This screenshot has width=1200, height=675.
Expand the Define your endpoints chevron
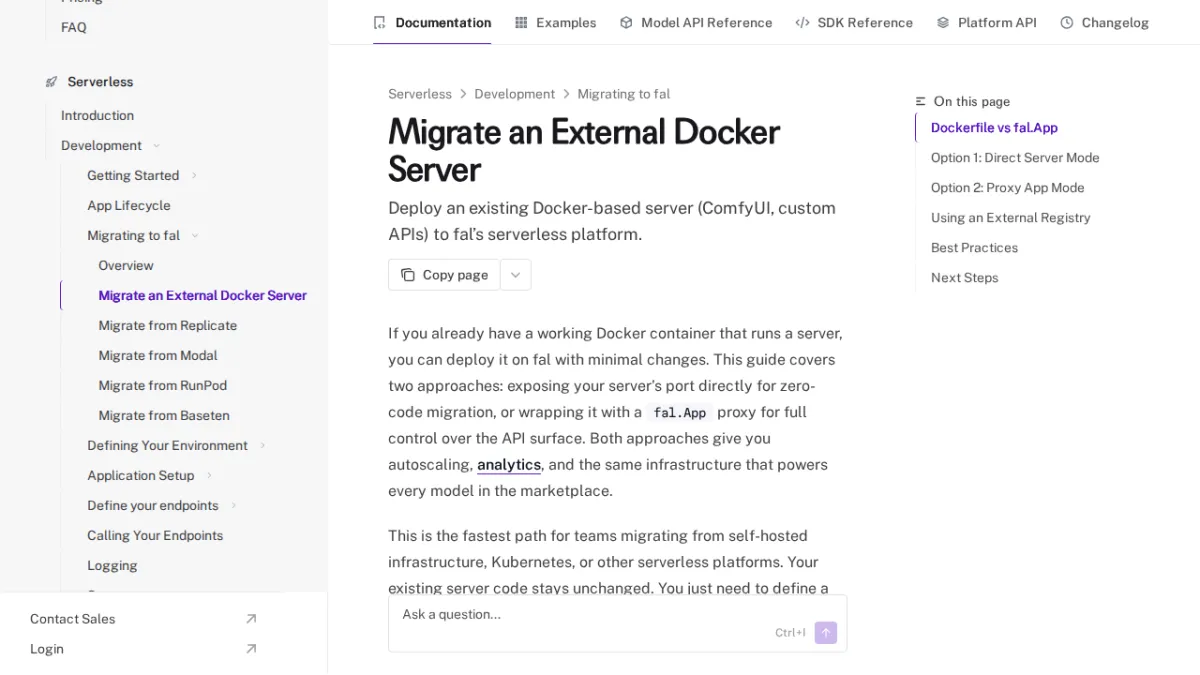(x=233, y=506)
